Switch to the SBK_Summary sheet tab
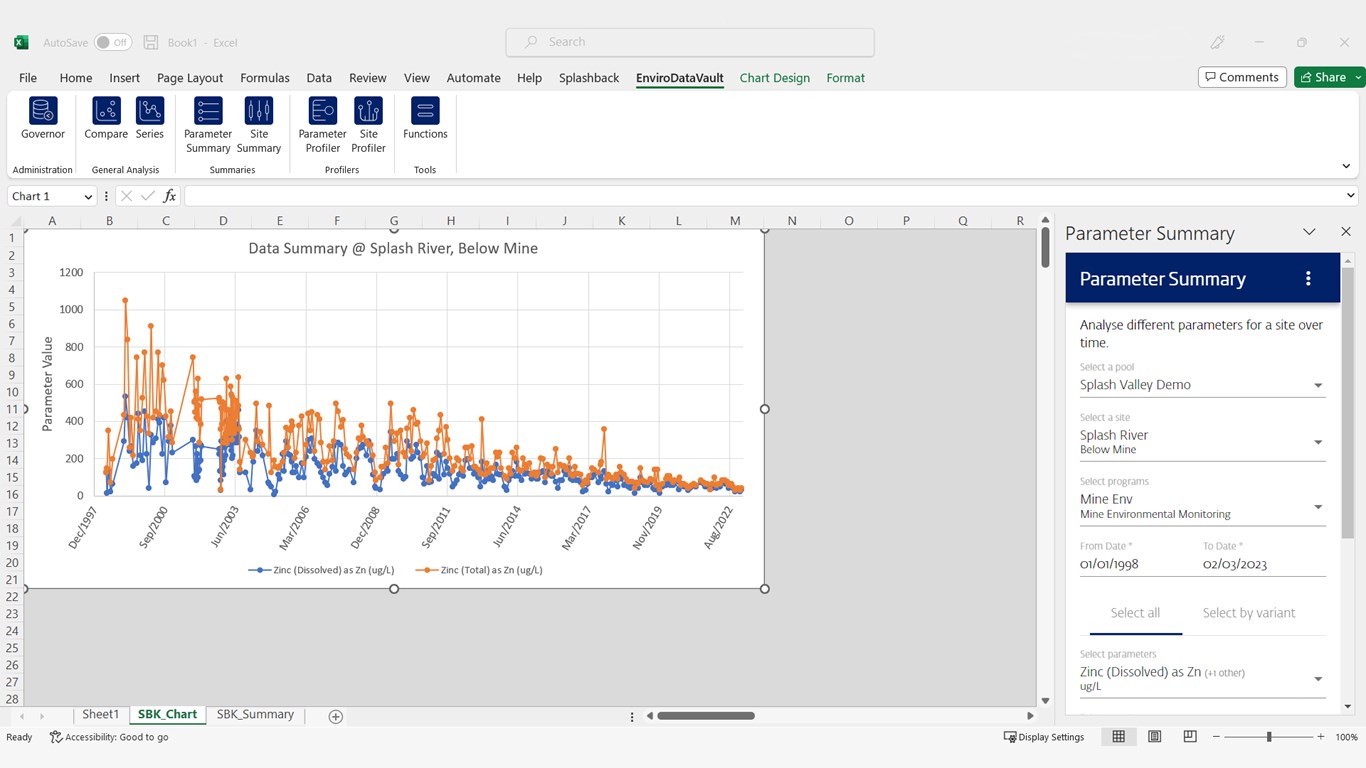 click(255, 715)
